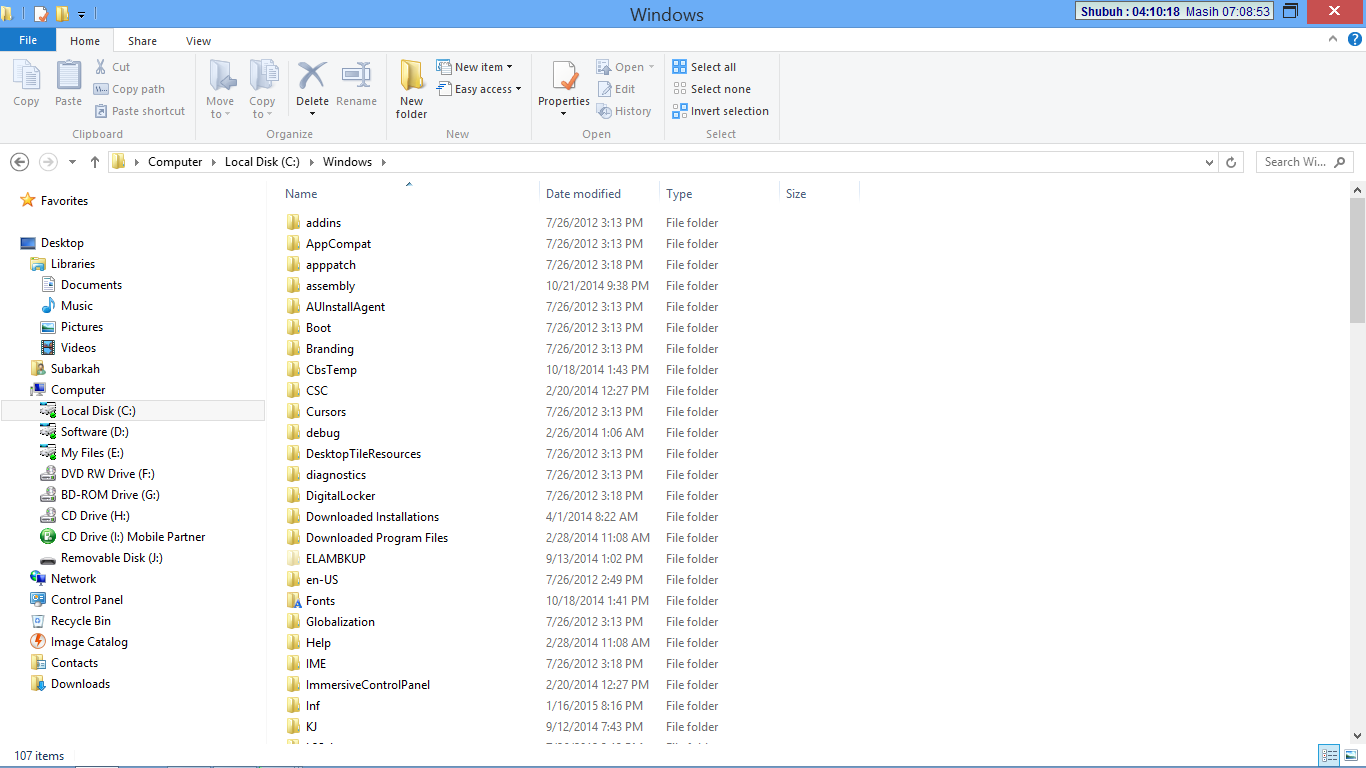Select the Fonts folder icon
Viewport: 1366px width, 768px height.
click(293, 601)
